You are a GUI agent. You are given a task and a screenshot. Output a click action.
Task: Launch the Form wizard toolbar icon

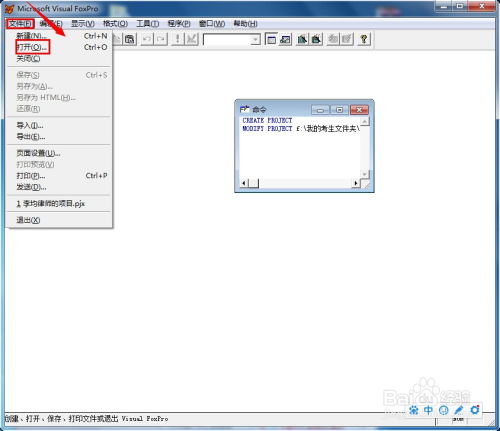click(302, 39)
